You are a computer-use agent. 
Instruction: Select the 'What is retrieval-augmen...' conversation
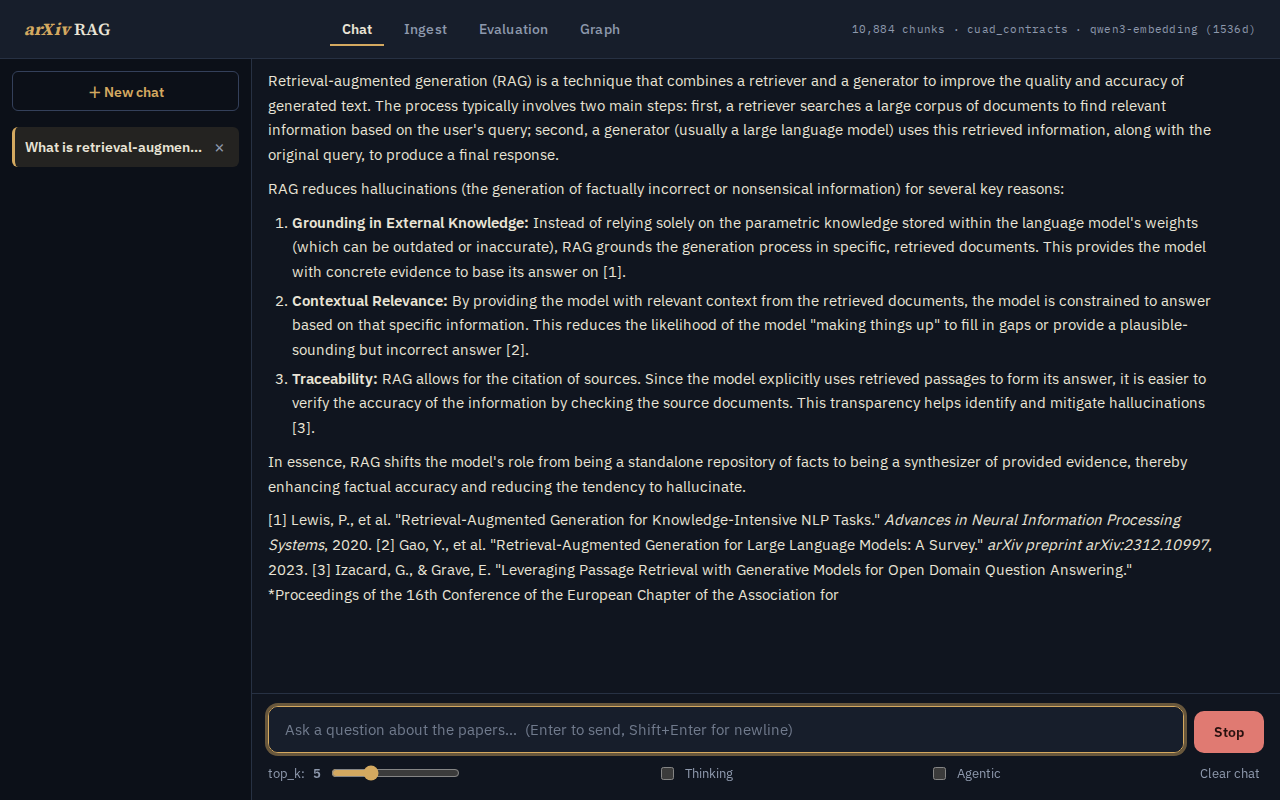click(113, 147)
